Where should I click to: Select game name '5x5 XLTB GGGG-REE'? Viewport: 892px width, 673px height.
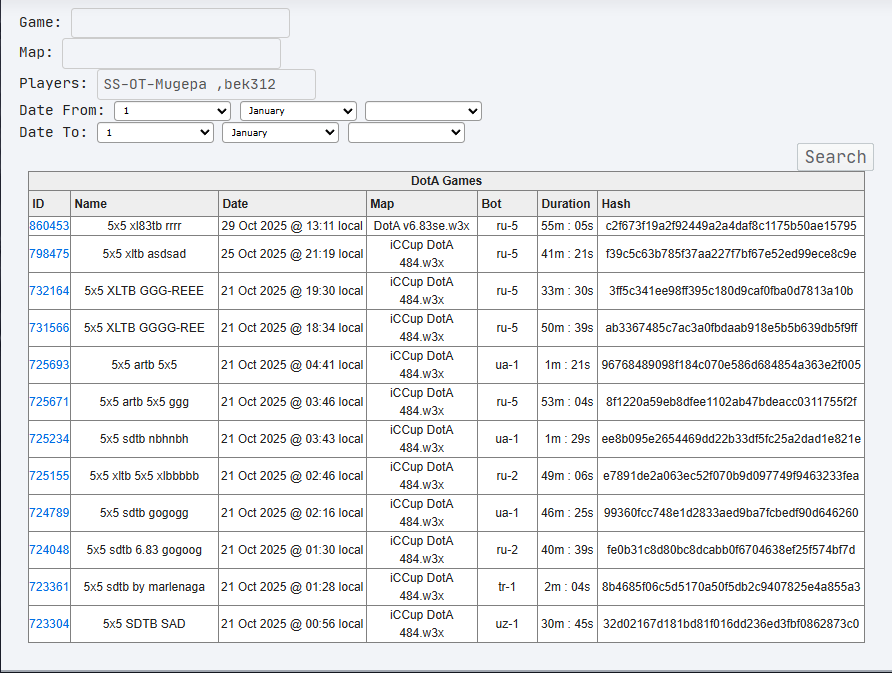[x=144, y=328]
